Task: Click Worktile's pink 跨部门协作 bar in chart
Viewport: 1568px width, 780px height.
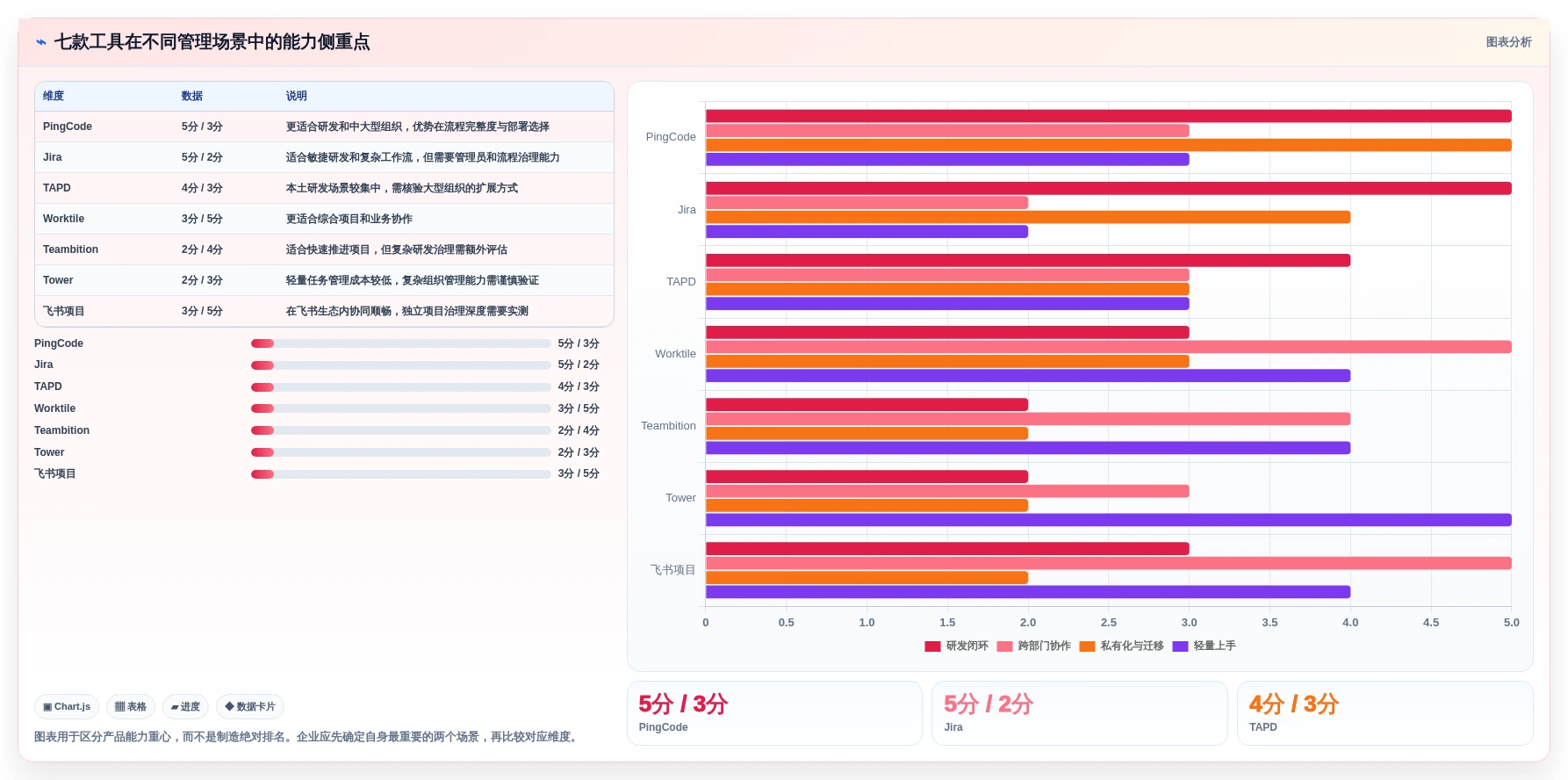Action: (1108, 347)
